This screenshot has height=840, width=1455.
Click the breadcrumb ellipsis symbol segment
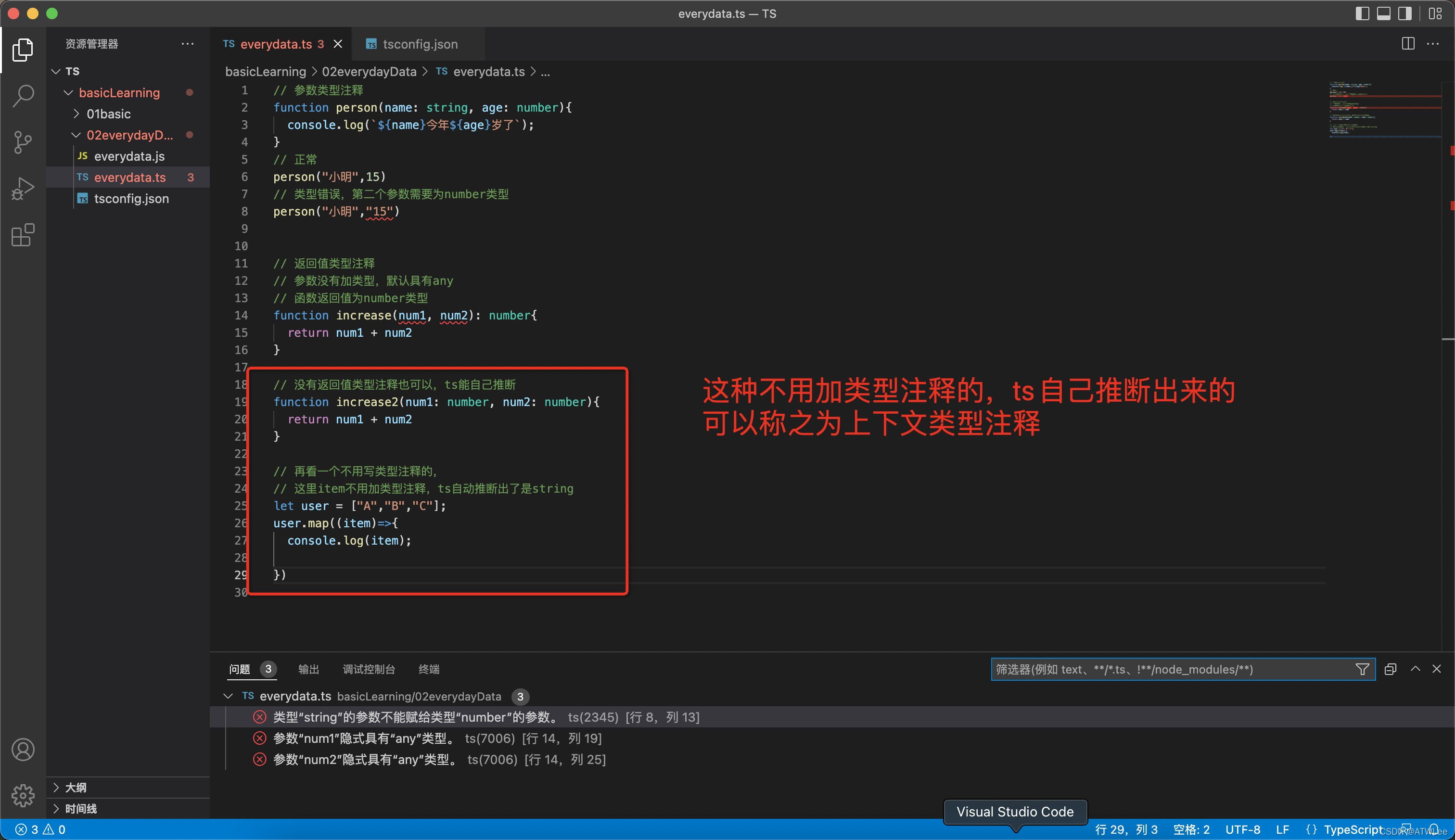pos(546,72)
